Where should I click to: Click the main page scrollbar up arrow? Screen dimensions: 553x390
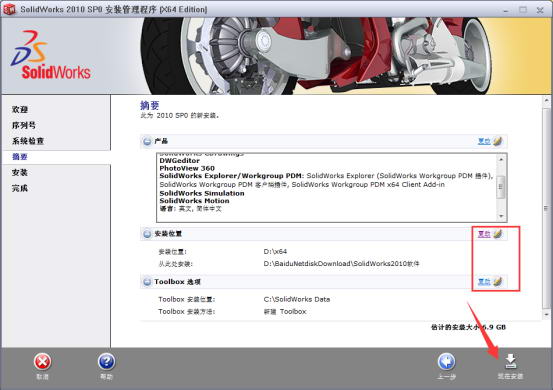[x=546, y=100]
